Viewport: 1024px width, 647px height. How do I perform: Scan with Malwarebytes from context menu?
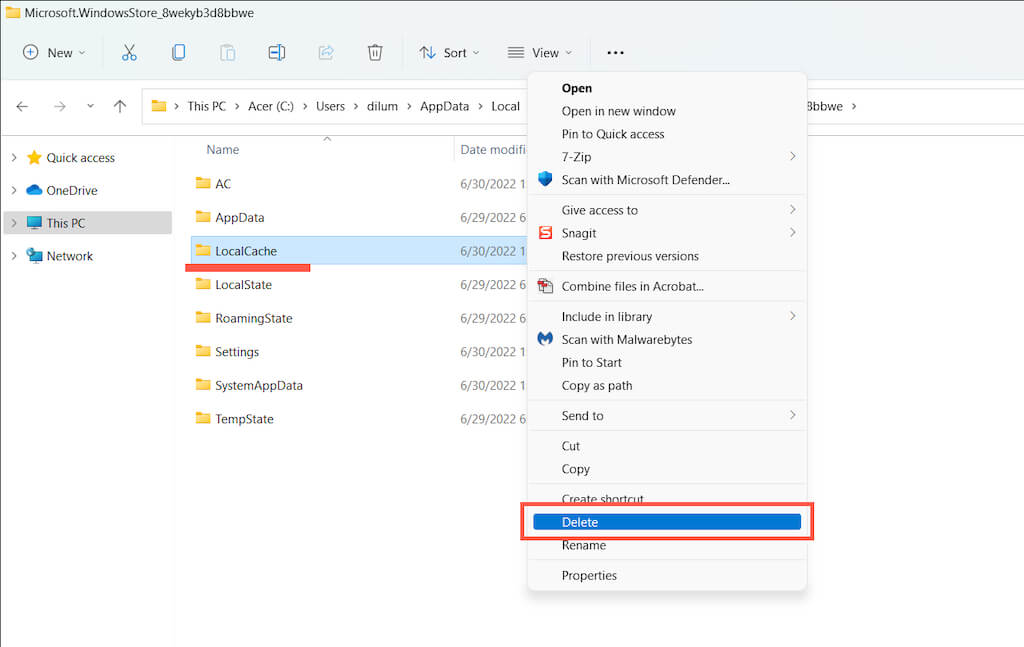[626, 340]
